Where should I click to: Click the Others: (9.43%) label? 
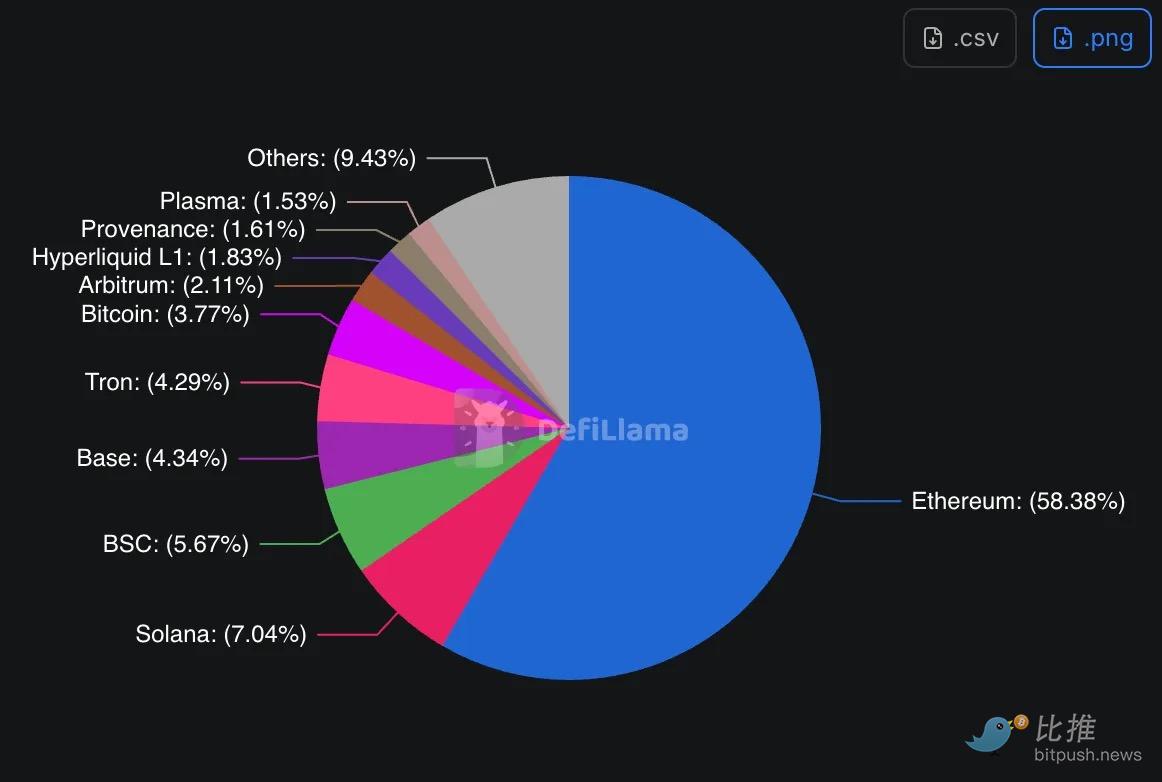tap(331, 158)
